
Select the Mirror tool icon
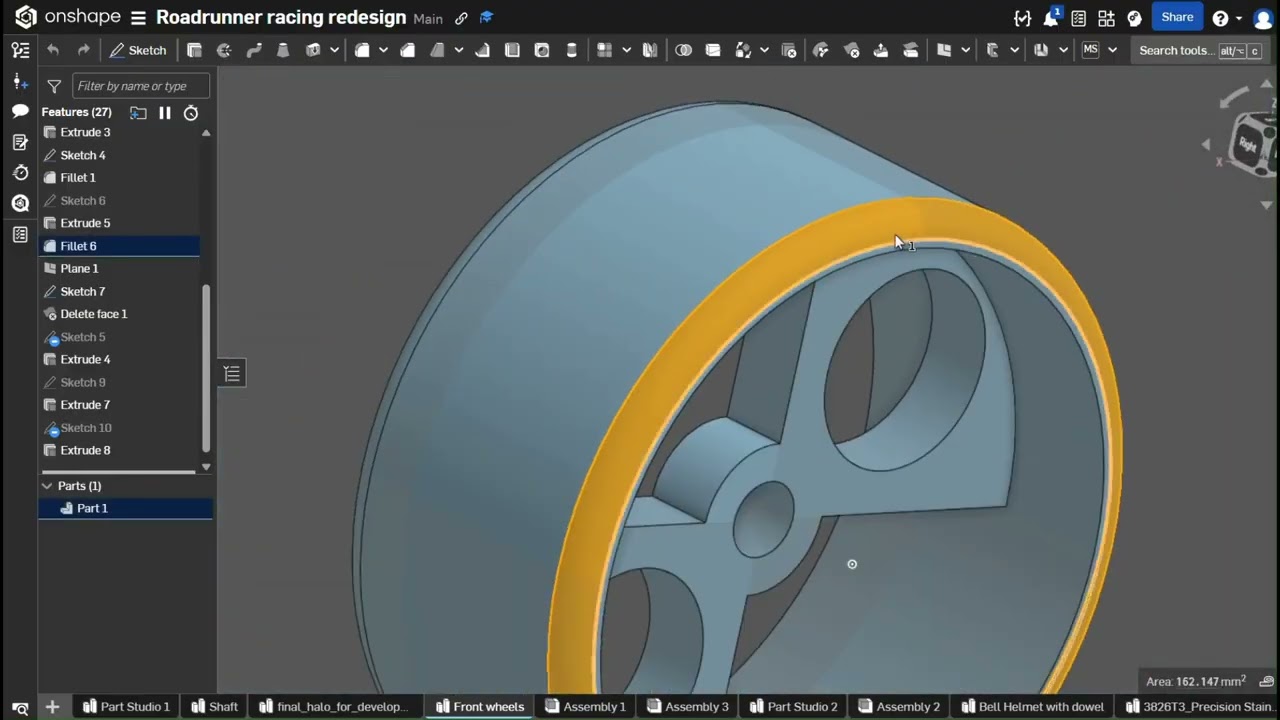(x=650, y=50)
